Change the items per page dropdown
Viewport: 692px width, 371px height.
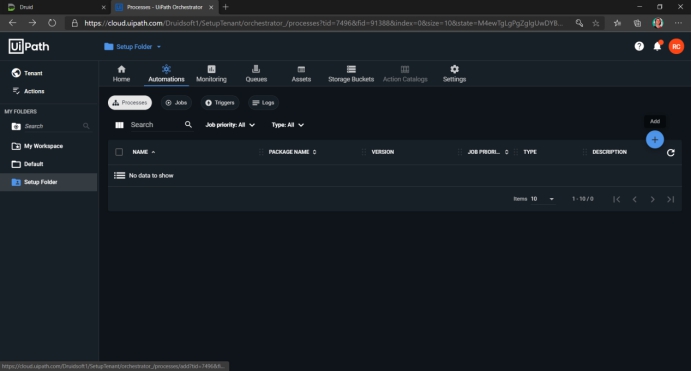click(542, 199)
